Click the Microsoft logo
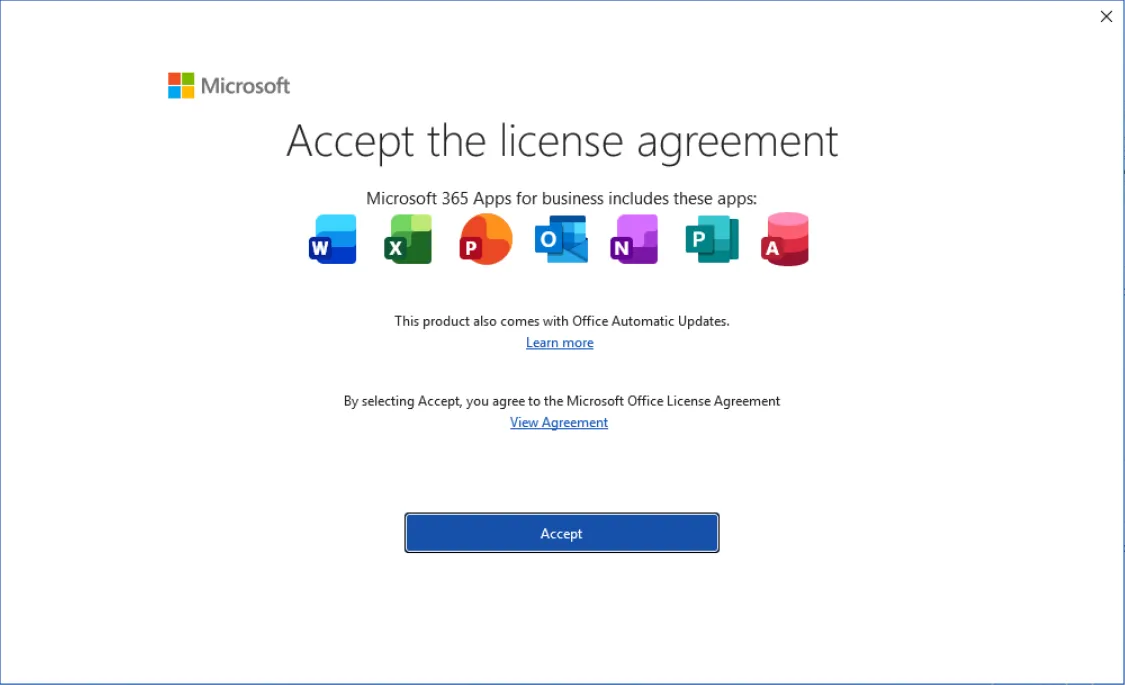The image size is (1125, 685). [229, 85]
